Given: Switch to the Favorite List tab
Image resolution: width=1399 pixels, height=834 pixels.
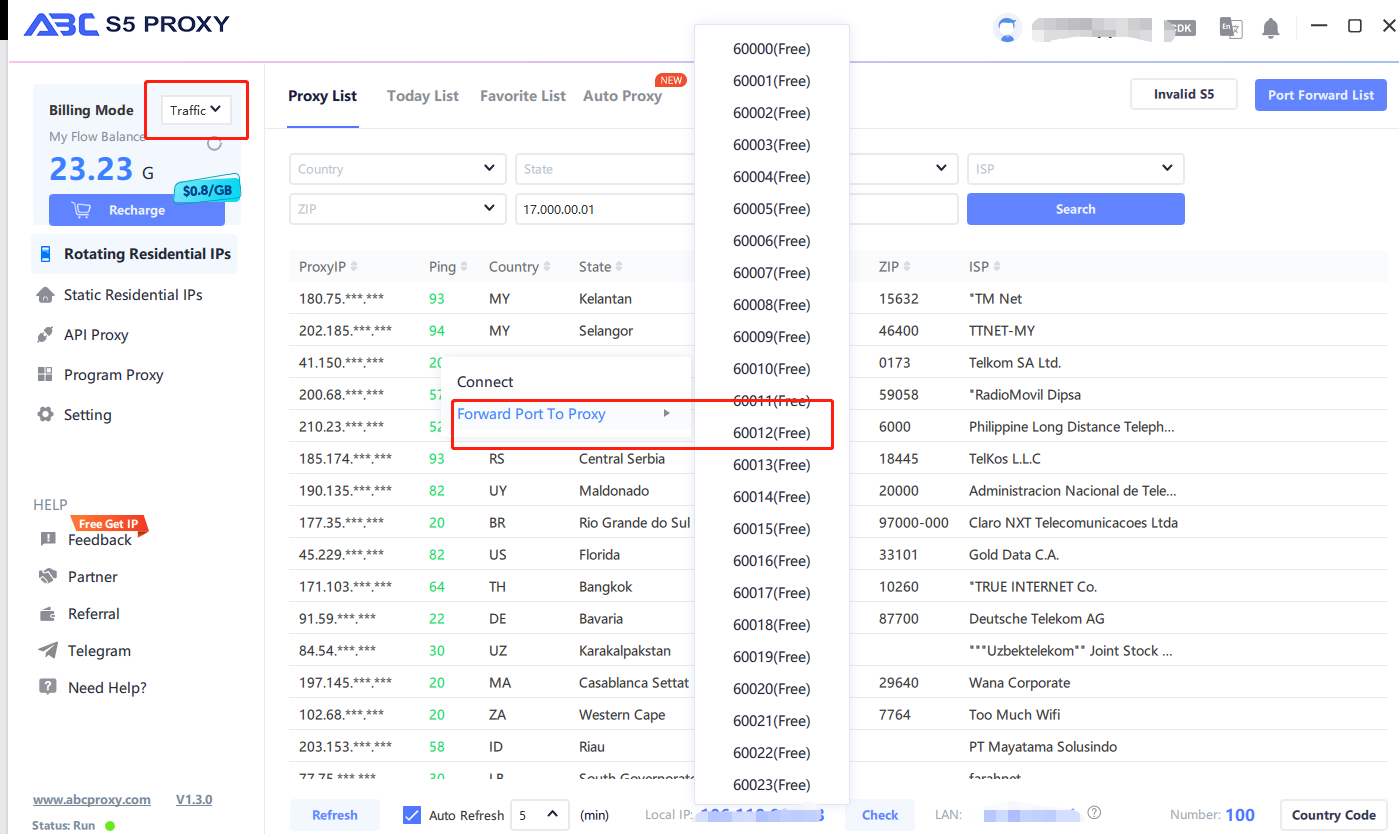Looking at the screenshot, I should click(x=523, y=96).
